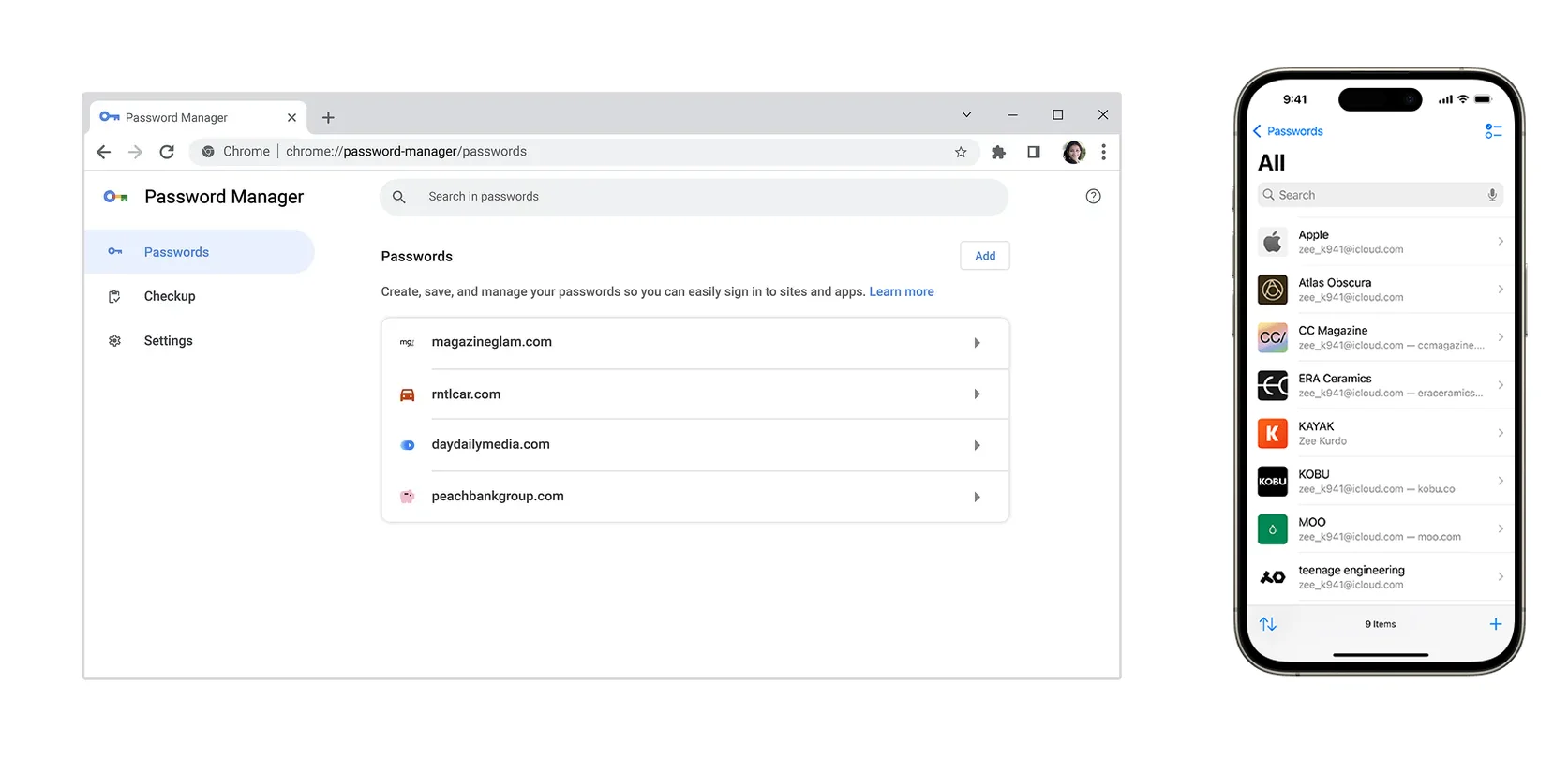Screen dimensions: 1568x774
Task: Click the search tabs down-chevron in Chrome
Action: (x=966, y=115)
